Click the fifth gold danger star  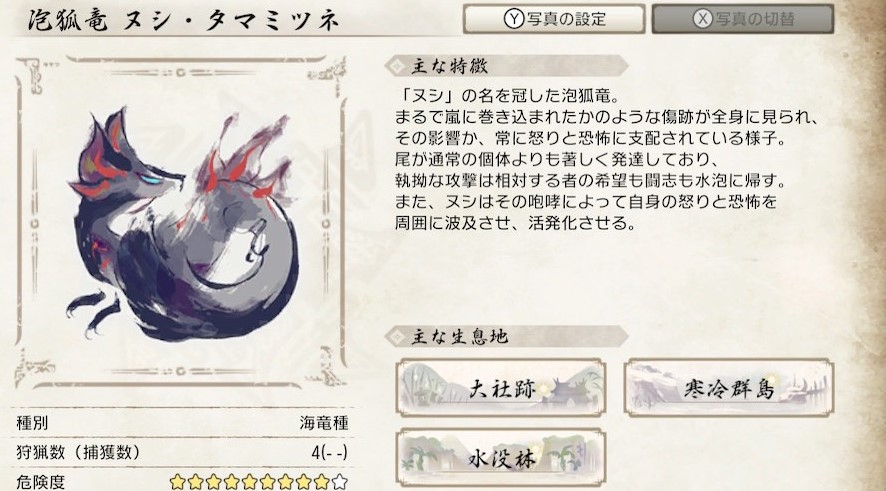pos(249,482)
